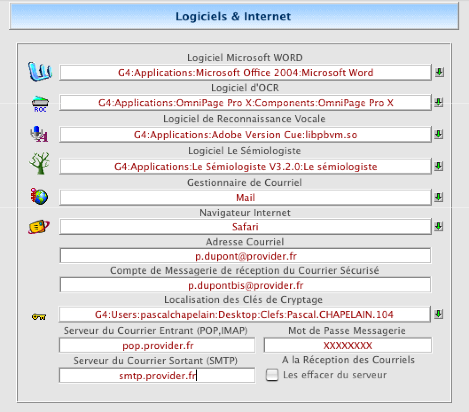The width and height of the screenshot is (469, 412).
Task: Open green arrow chooser for Microsoft Word path
Action: [439, 72]
